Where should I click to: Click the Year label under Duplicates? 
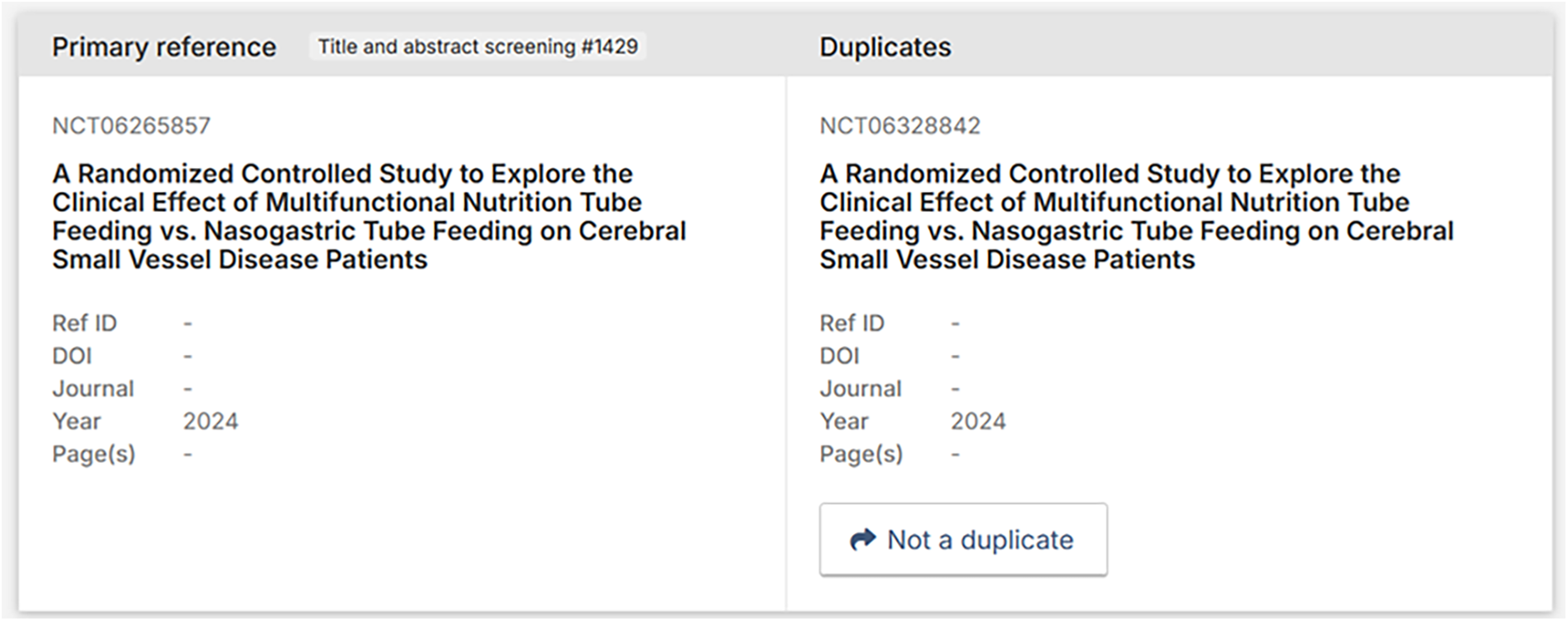point(843,421)
